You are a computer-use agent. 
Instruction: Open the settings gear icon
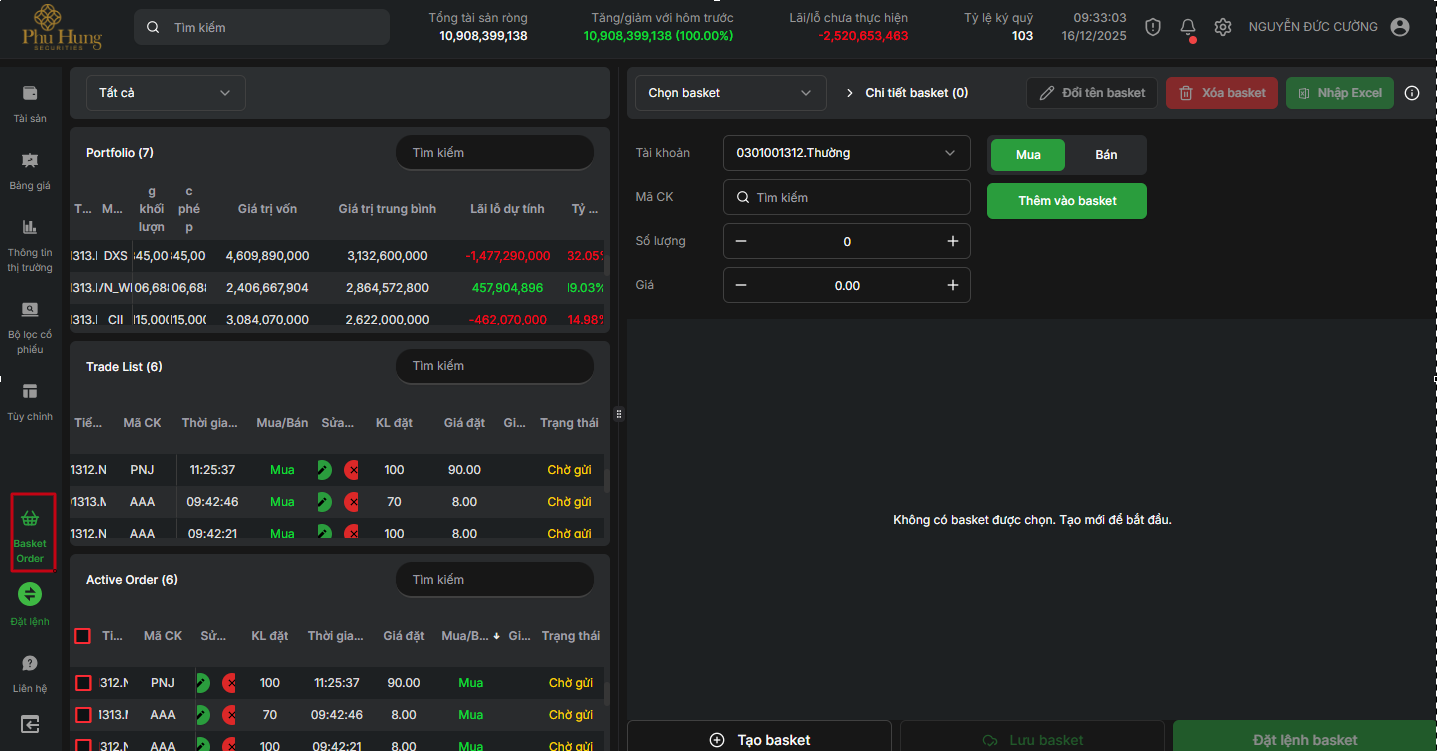[1222, 27]
